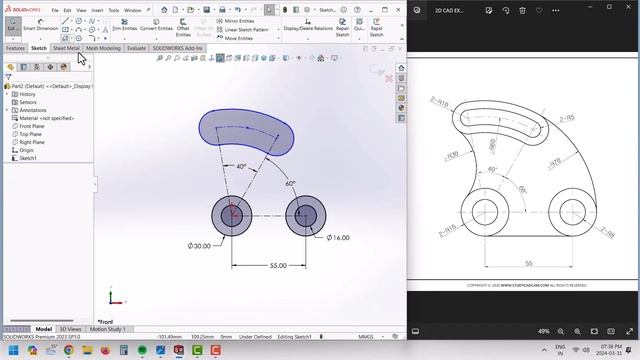
Task: Open the PropertyManager tab
Action: pos(24,67)
